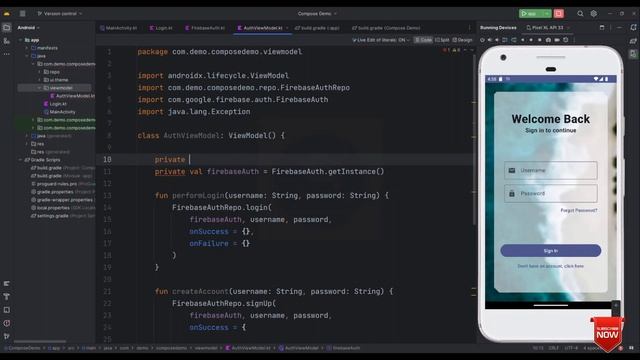Open Android project view dropdown
Viewport: 640px width, 360px height.
(28, 28)
